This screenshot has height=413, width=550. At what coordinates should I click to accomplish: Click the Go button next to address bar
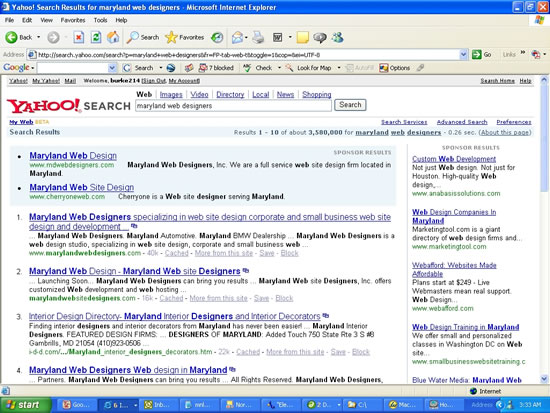pos(482,55)
